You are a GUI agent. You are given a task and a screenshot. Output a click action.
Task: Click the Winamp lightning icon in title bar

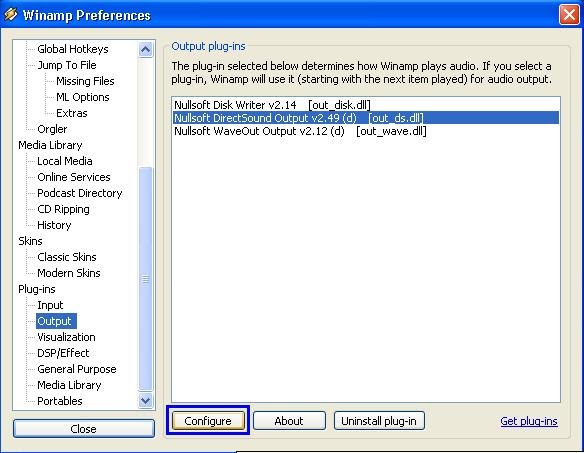pyautogui.click(x=11, y=14)
